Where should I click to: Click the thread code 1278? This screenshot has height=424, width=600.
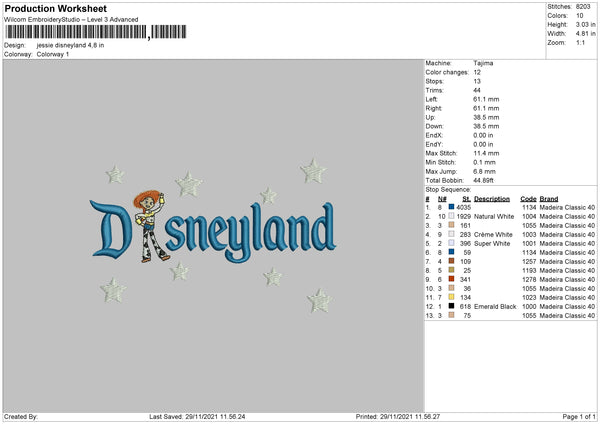coord(529,279)
